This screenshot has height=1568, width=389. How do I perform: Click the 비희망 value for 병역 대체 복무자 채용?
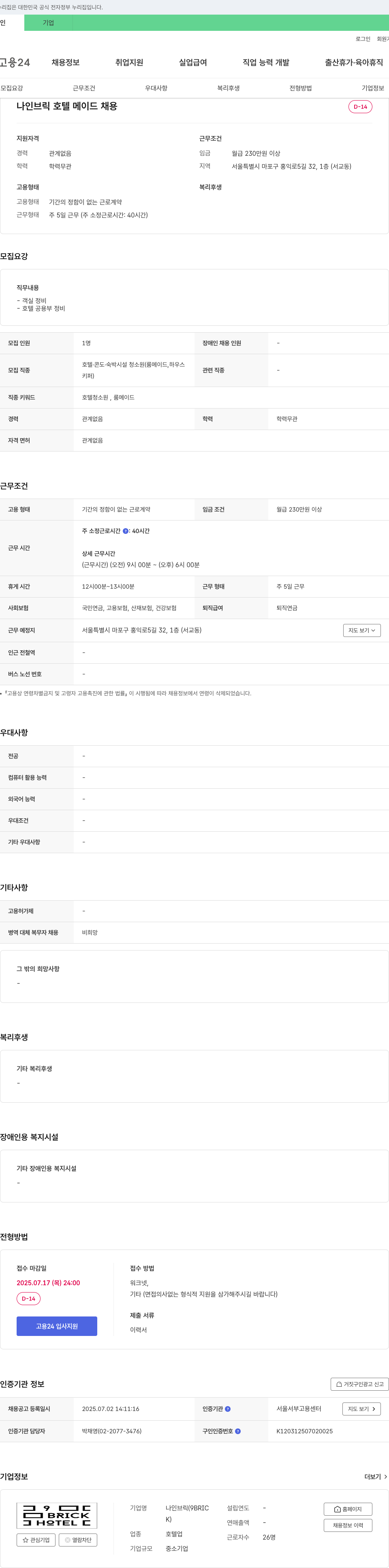pyautogui.click(x=90, y=933)
